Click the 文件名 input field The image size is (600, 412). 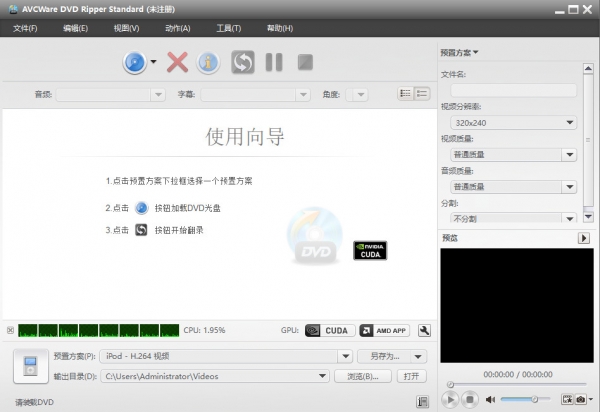tap(514, 91)
